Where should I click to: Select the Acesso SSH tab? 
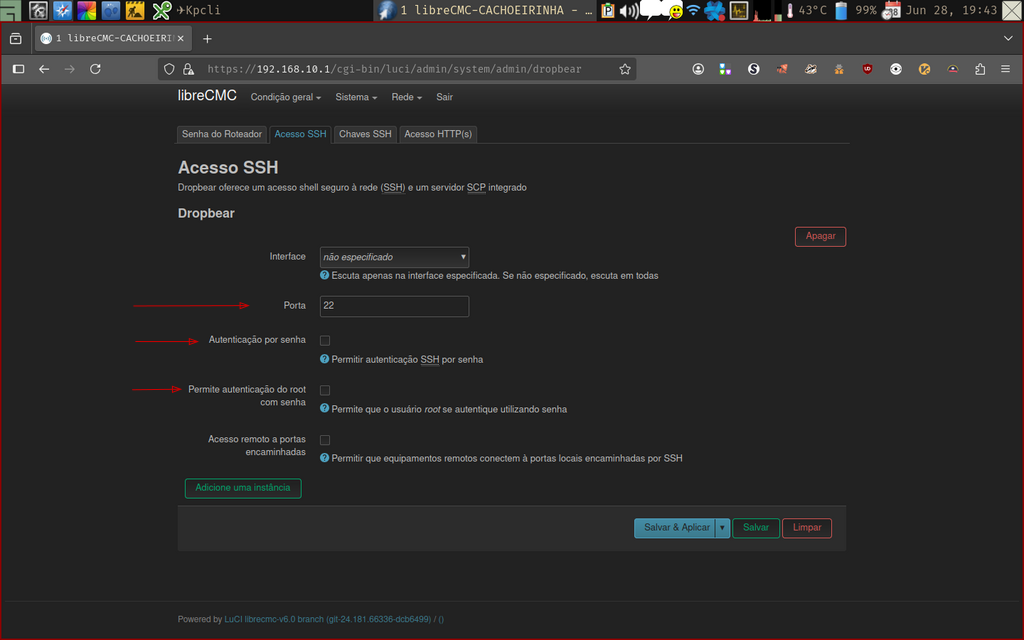[x=300, y=135]
